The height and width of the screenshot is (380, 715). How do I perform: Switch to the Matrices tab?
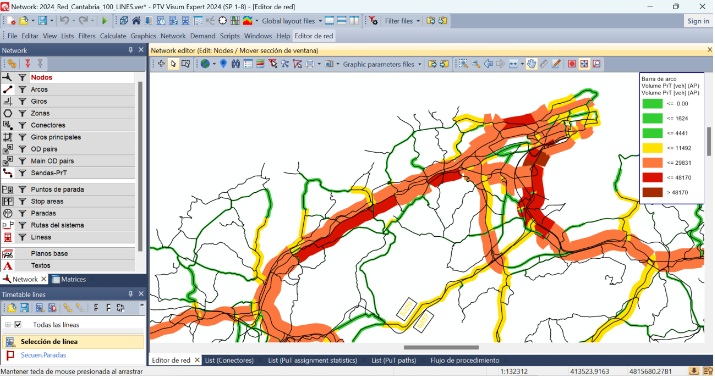click(68, 279)
